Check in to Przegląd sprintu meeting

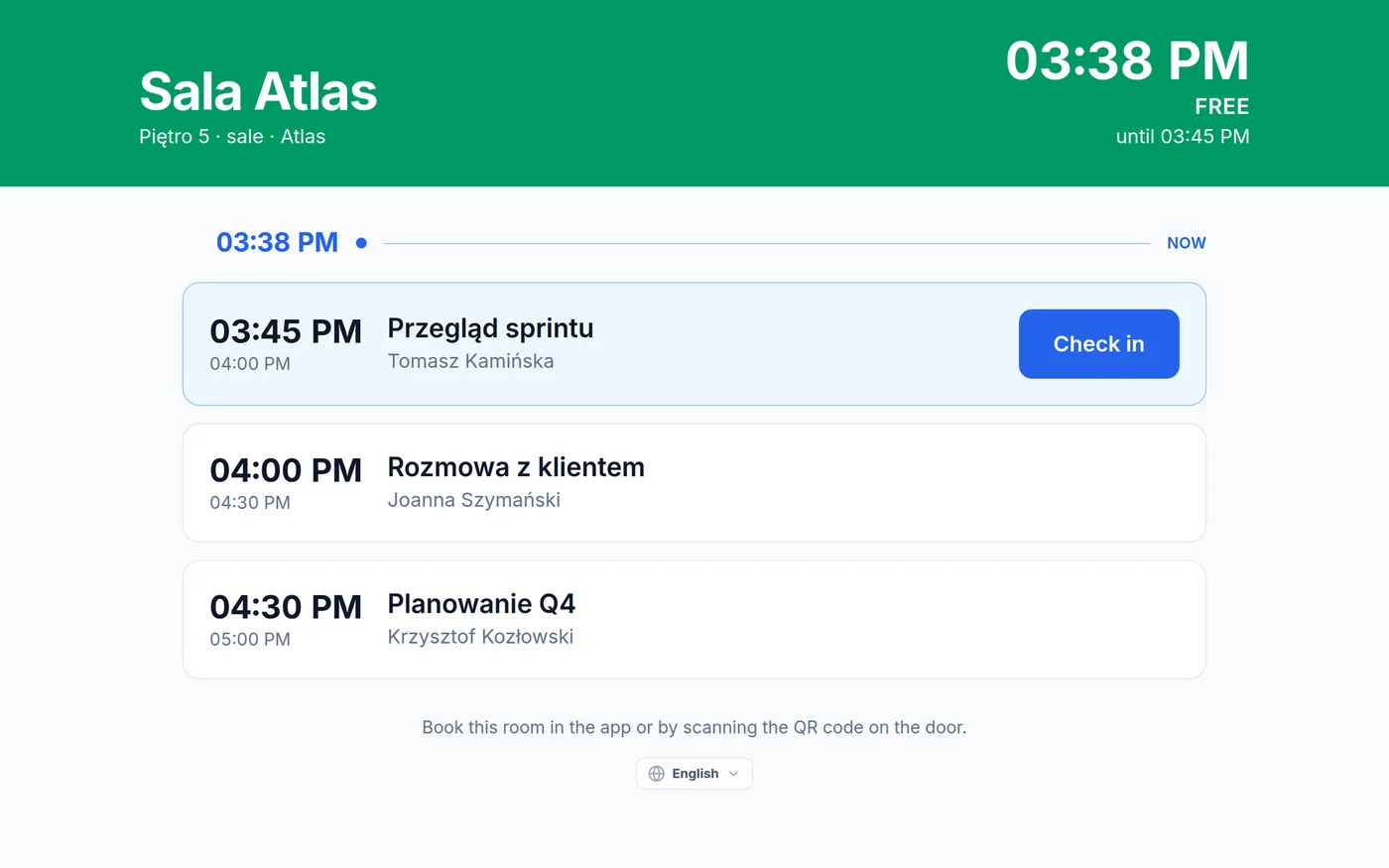(x=1098, y=344)
